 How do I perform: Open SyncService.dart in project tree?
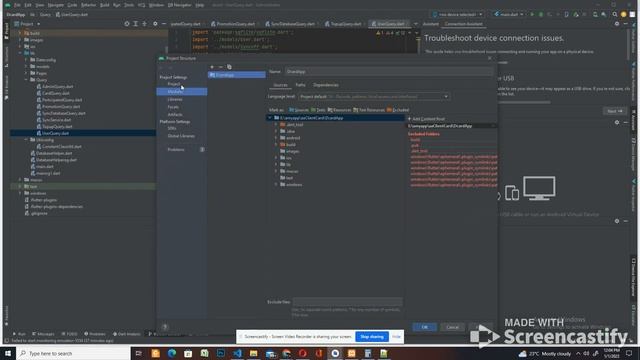pyautogui.click(x=54, y=120)
